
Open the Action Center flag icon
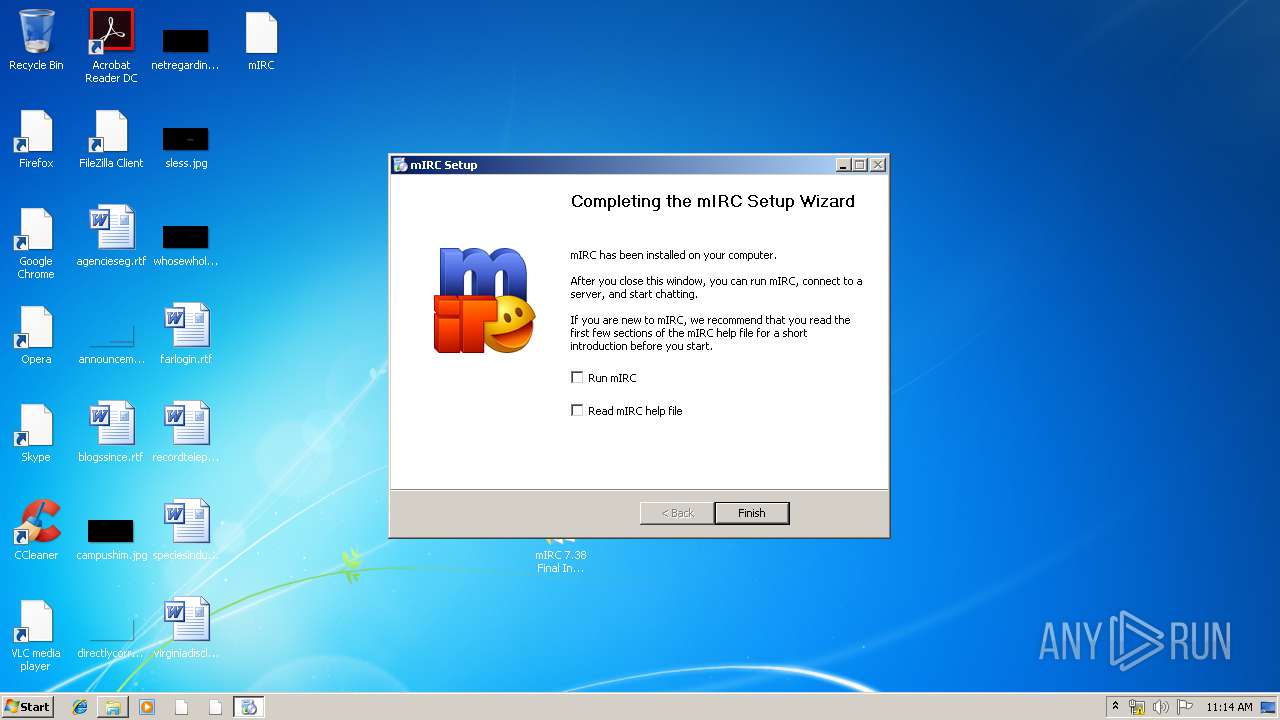coord(1185,707)
